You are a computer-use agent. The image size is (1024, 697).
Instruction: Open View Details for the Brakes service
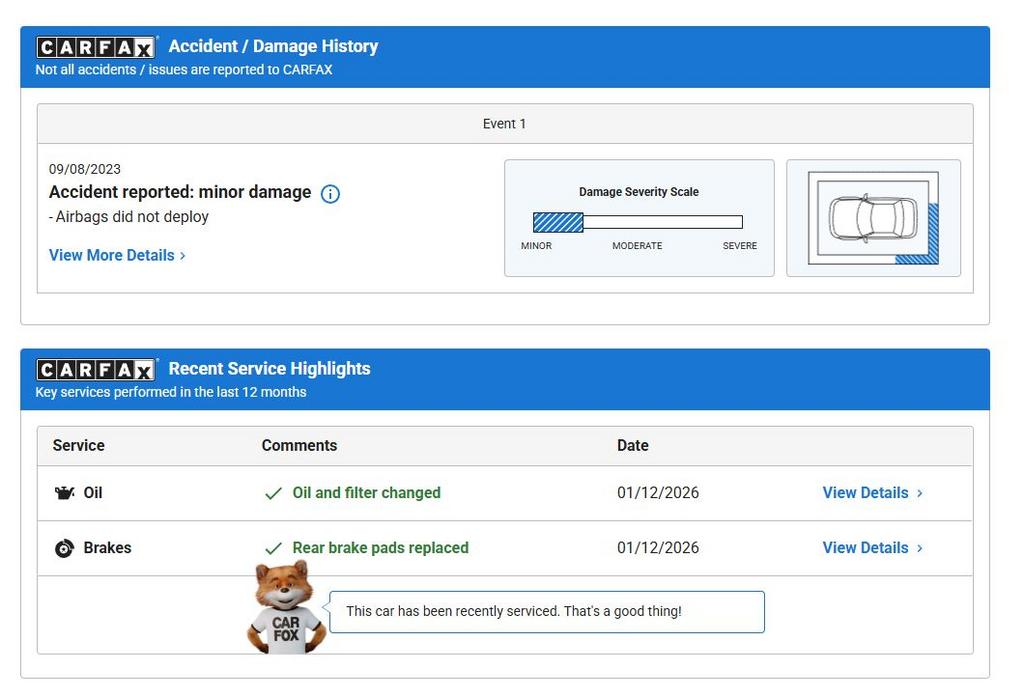coord(871,548)
